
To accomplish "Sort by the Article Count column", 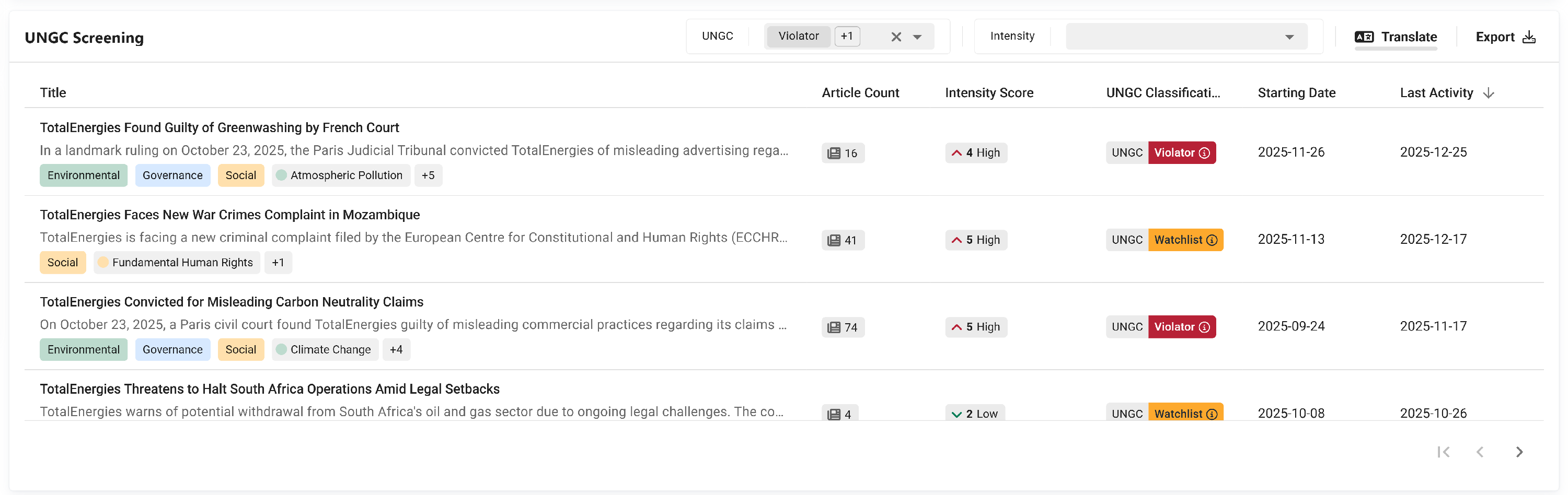I will [x=860, y=92].
